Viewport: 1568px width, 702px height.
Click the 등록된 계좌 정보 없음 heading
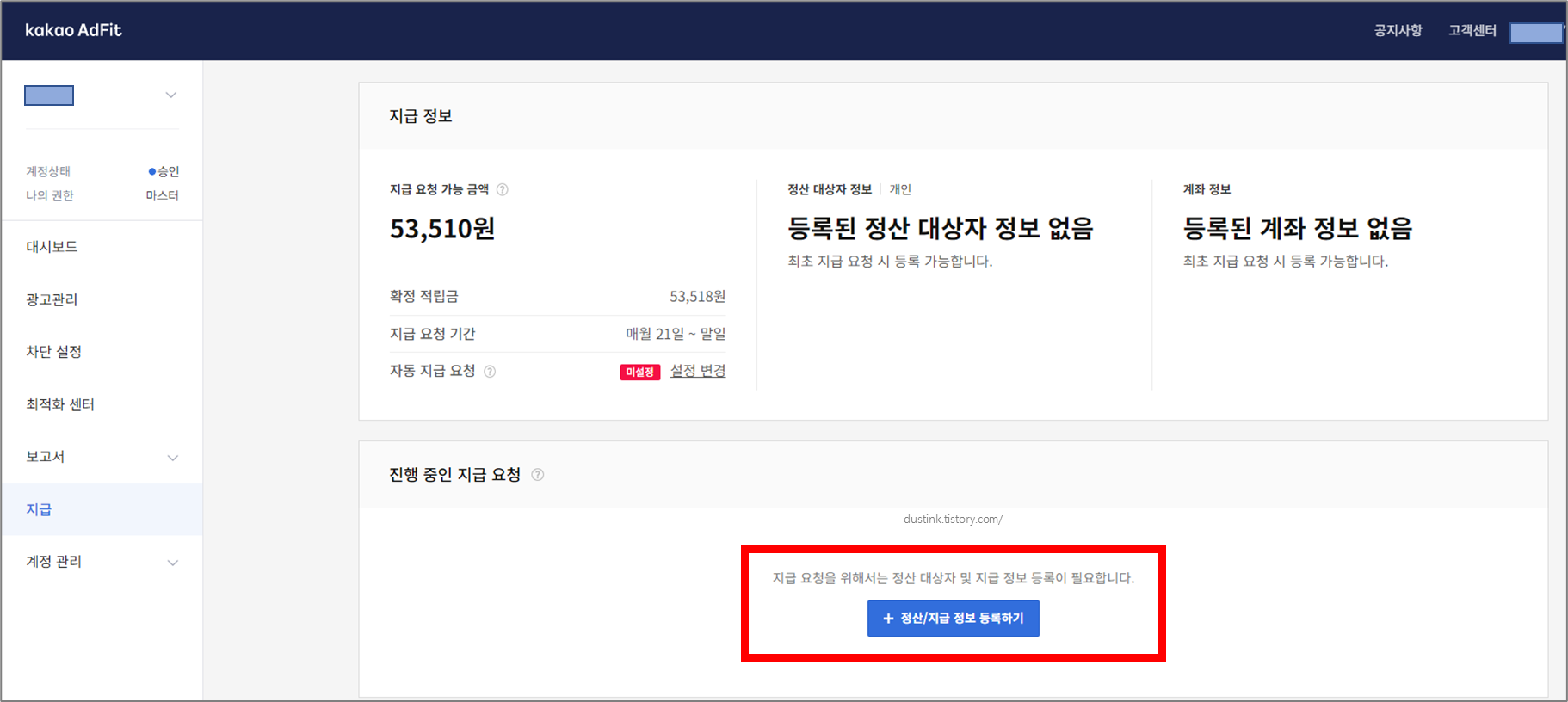(x=1298, y=229)
